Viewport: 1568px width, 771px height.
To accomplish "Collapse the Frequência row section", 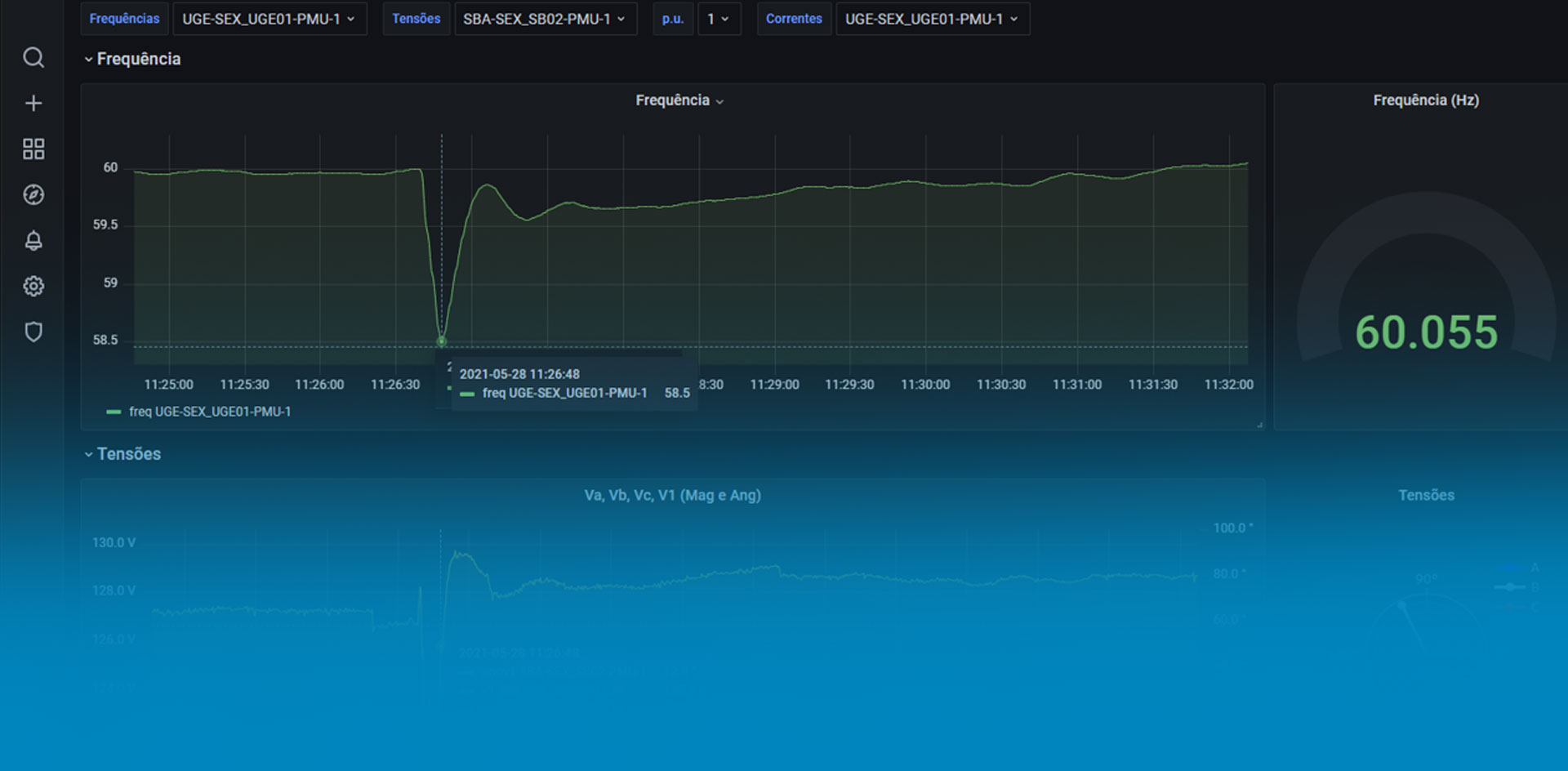I will [132, 59].
